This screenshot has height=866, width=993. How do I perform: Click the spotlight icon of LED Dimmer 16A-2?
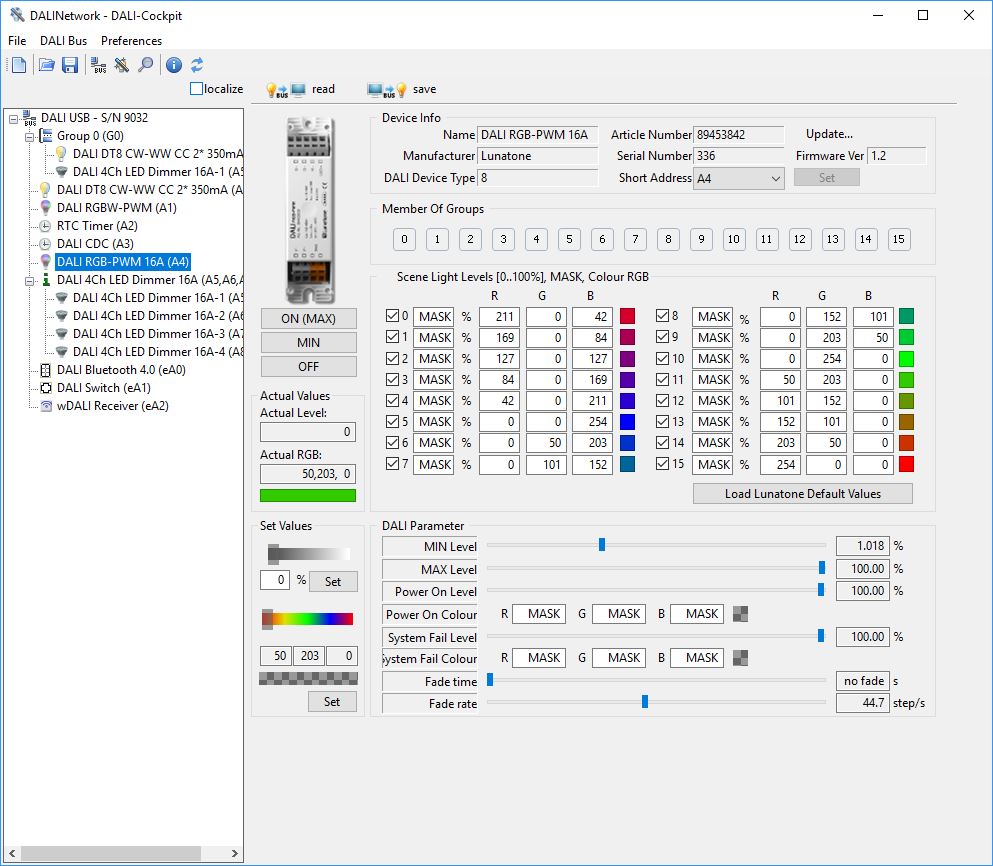pyautogui.click(x=61, y=315)
